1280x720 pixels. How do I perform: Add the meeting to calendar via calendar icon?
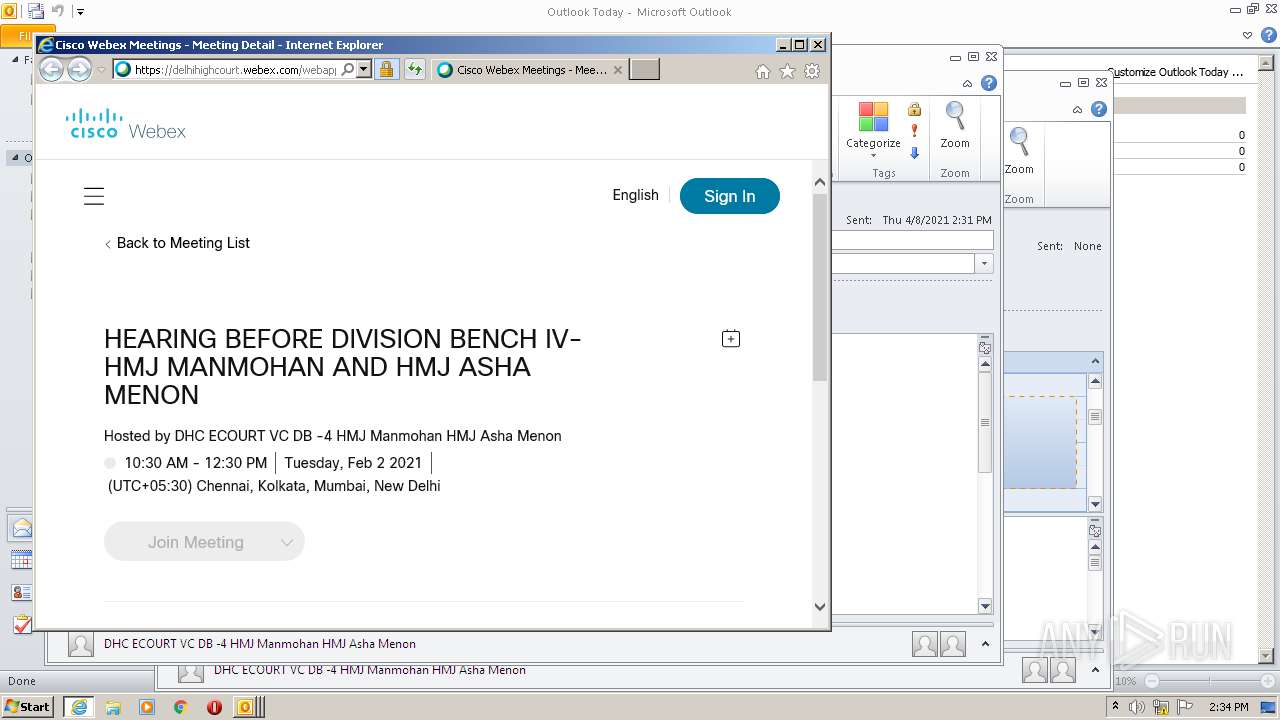(x=731, y=339)
